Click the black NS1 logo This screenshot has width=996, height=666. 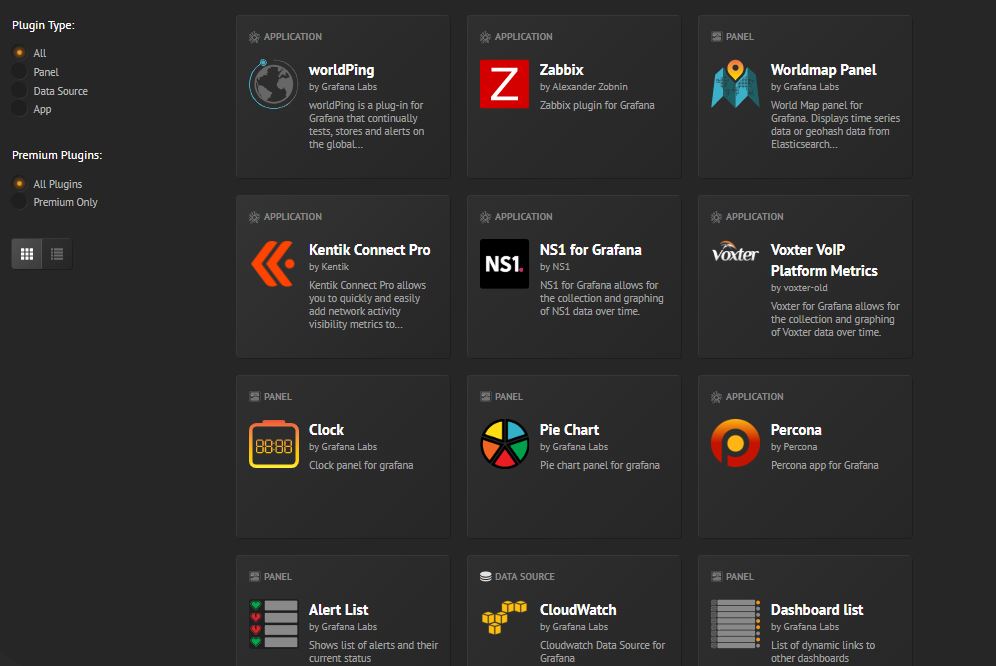tap(504, 264)
